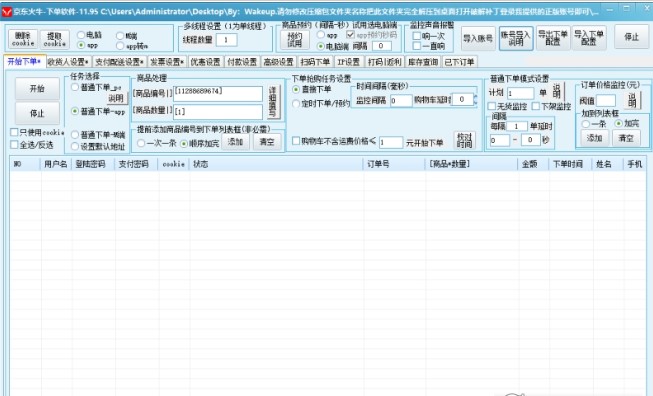Toggle the app预约秒码 checkbox
Image resolution: width=653 pixels, height=396 pixels.
(x=350, y=35)
